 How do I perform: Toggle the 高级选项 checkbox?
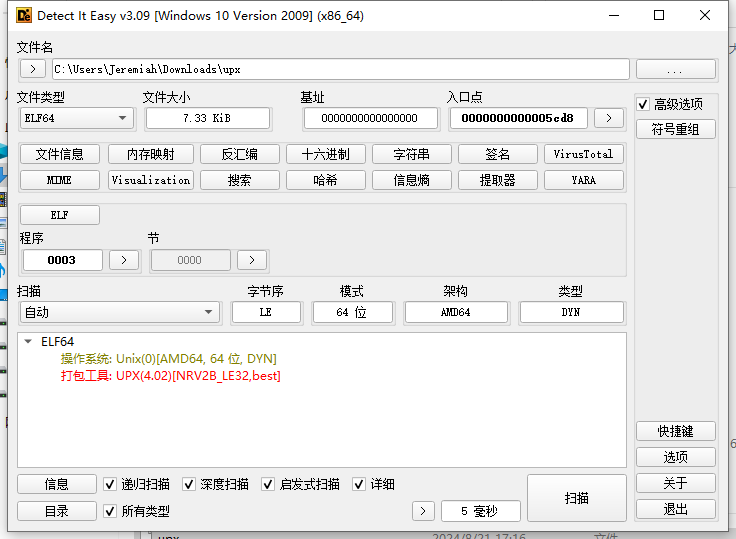[x=644, y=104]
